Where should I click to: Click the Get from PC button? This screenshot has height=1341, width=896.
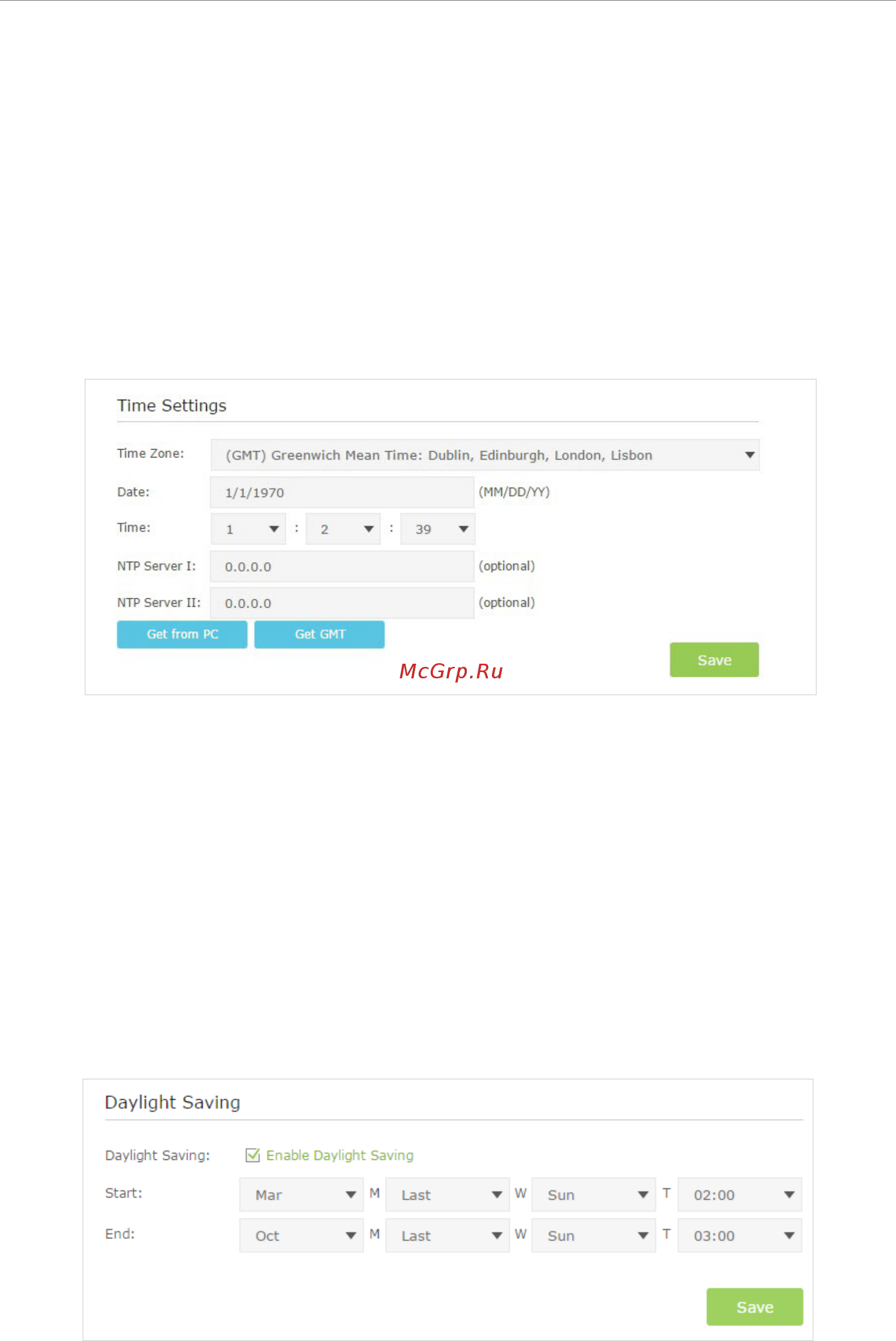[x=182, y=634]
